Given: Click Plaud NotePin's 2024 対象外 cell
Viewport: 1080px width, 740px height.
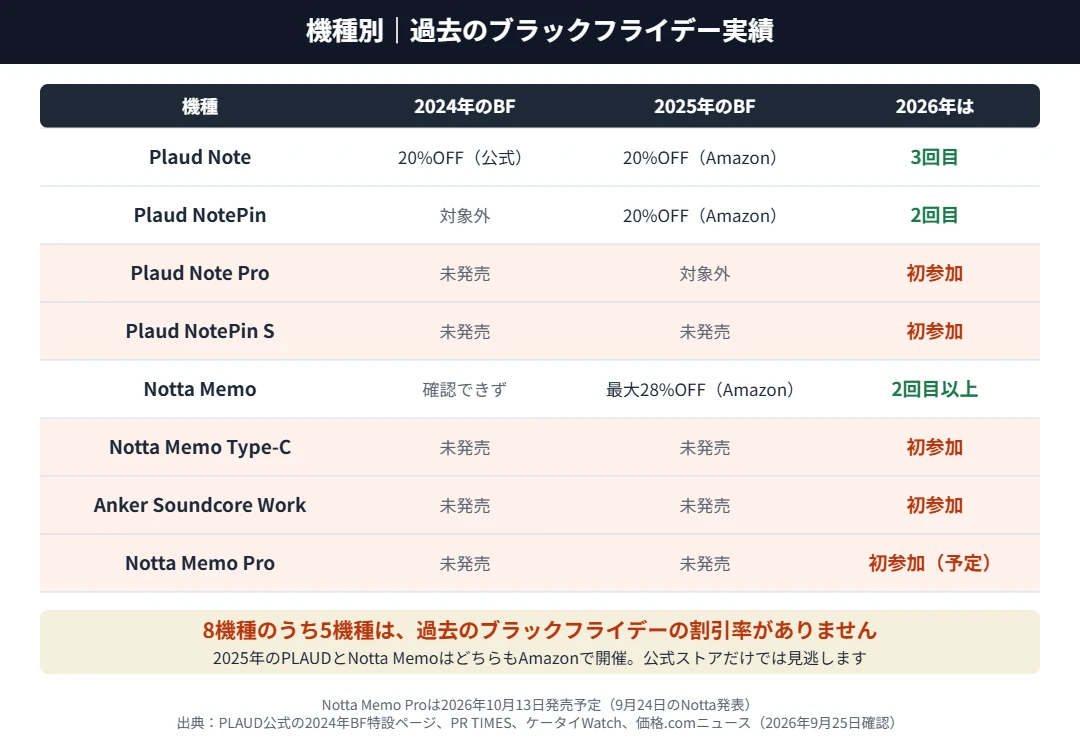Looking at the screenshot, I should (x=464, y=216).
